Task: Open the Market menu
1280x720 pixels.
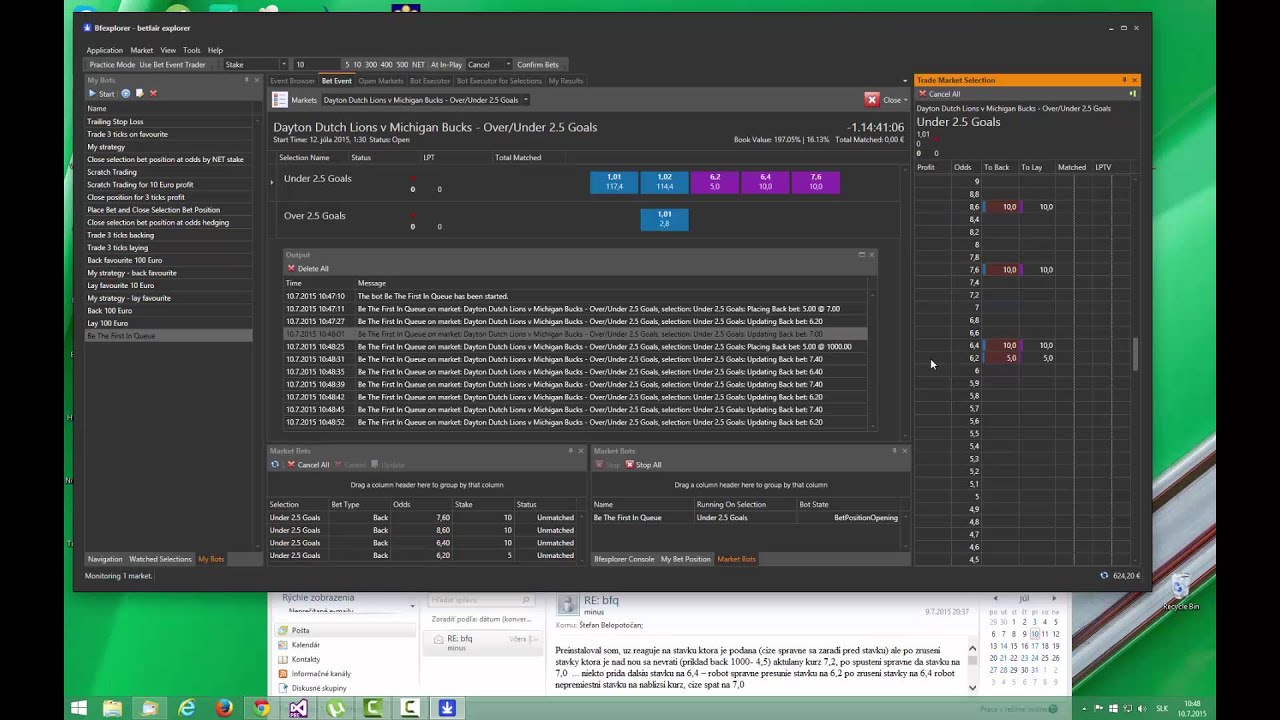Action: click(x=142, y=50)
